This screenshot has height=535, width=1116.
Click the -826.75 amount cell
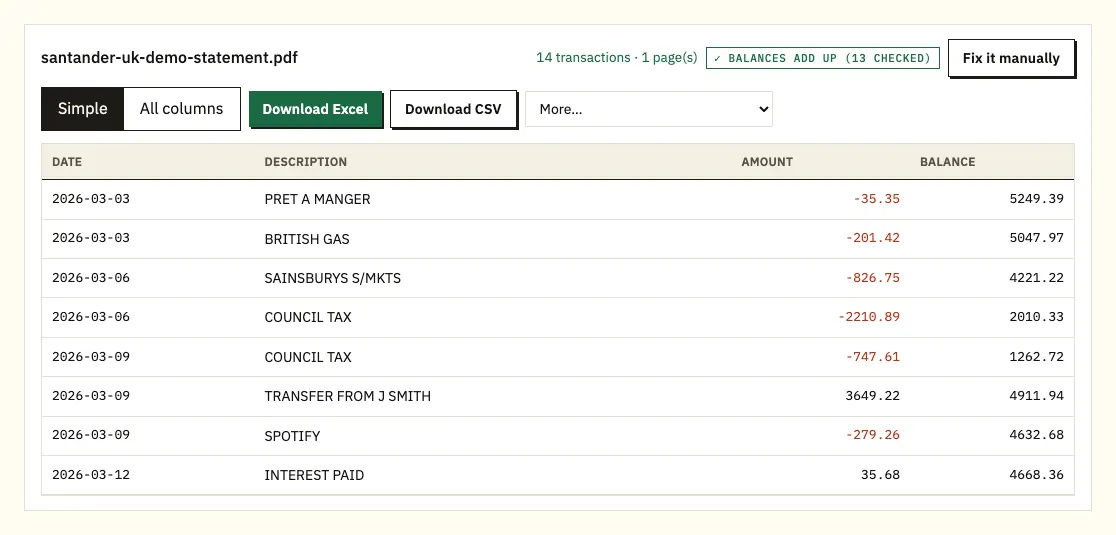click(x=873, y=278)
